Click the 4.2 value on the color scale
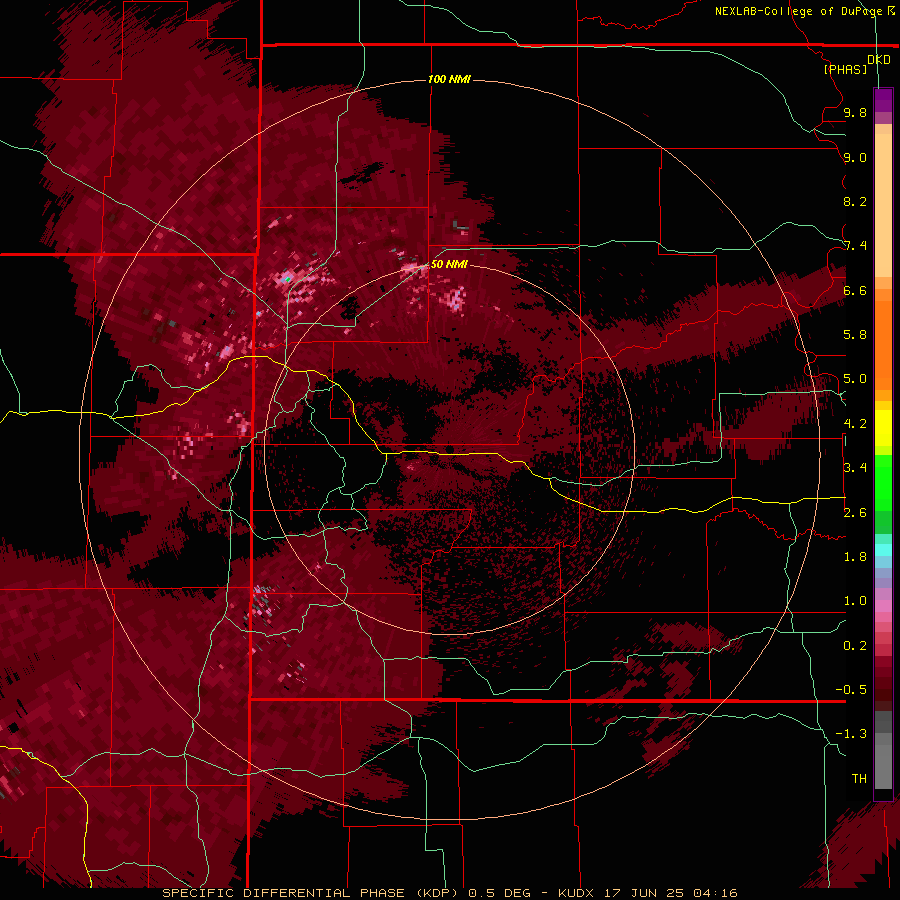The width and height of the screenshot is (900, 900). coord(855,424)
